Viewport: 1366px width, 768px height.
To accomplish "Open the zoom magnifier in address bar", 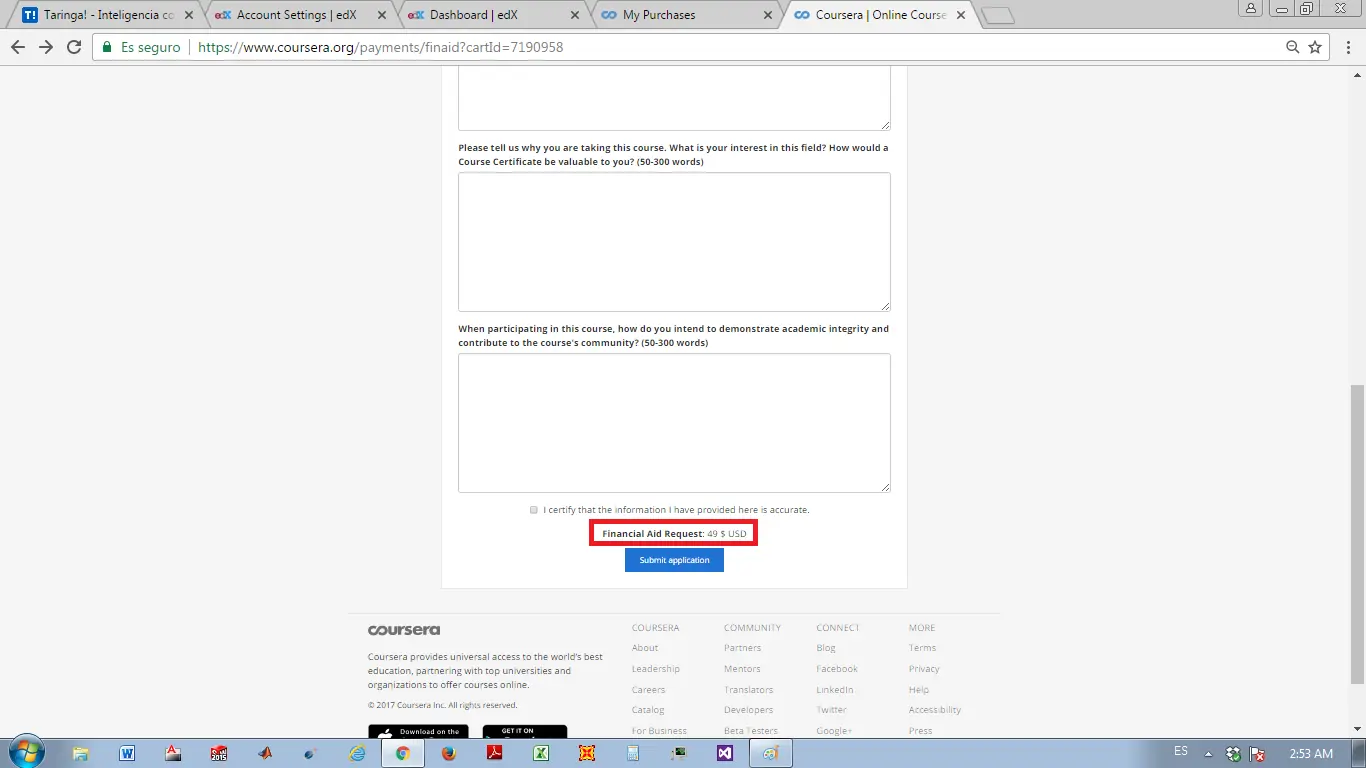I will pyautogui.click(x=1293, y=47).
